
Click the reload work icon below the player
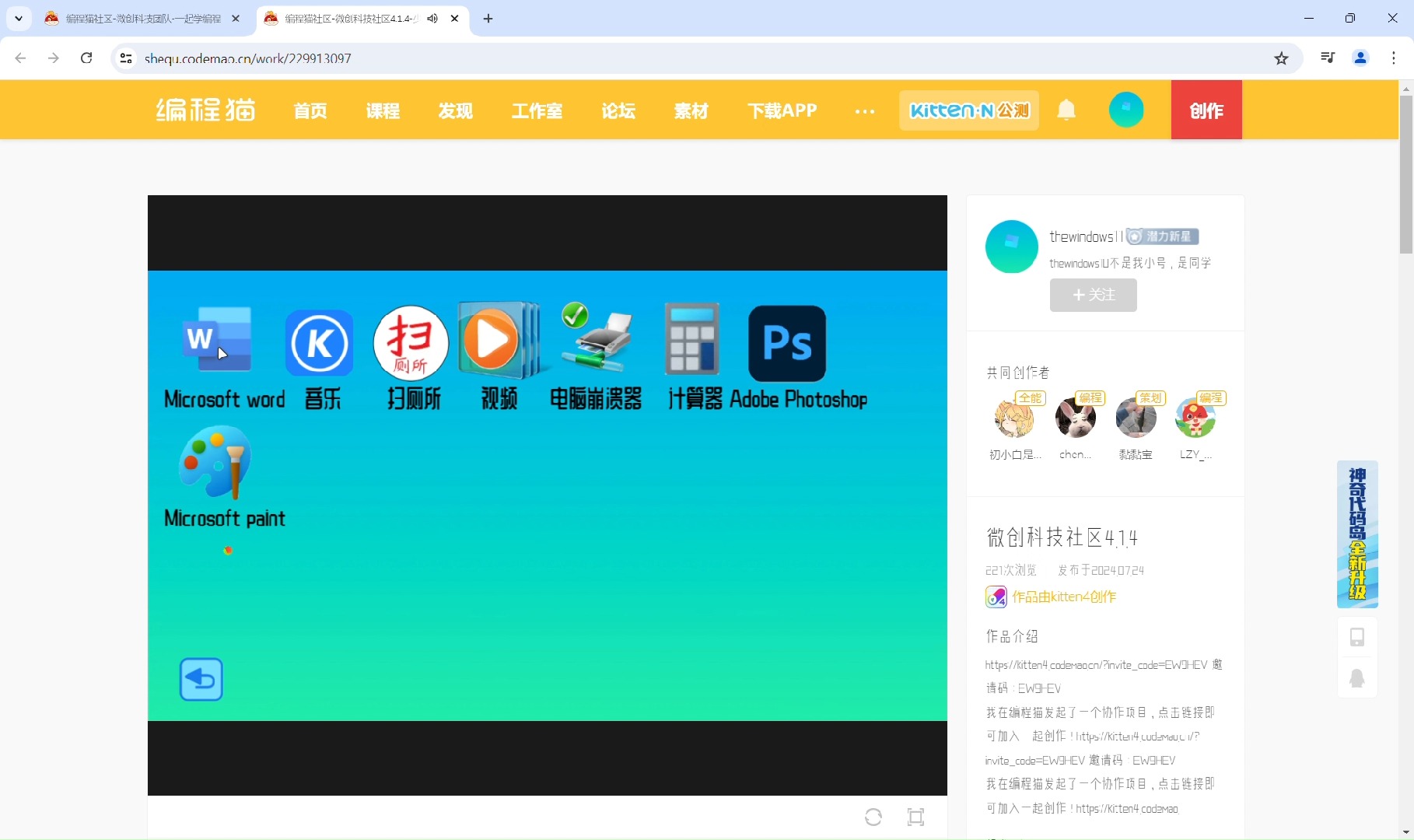point(873,817)
